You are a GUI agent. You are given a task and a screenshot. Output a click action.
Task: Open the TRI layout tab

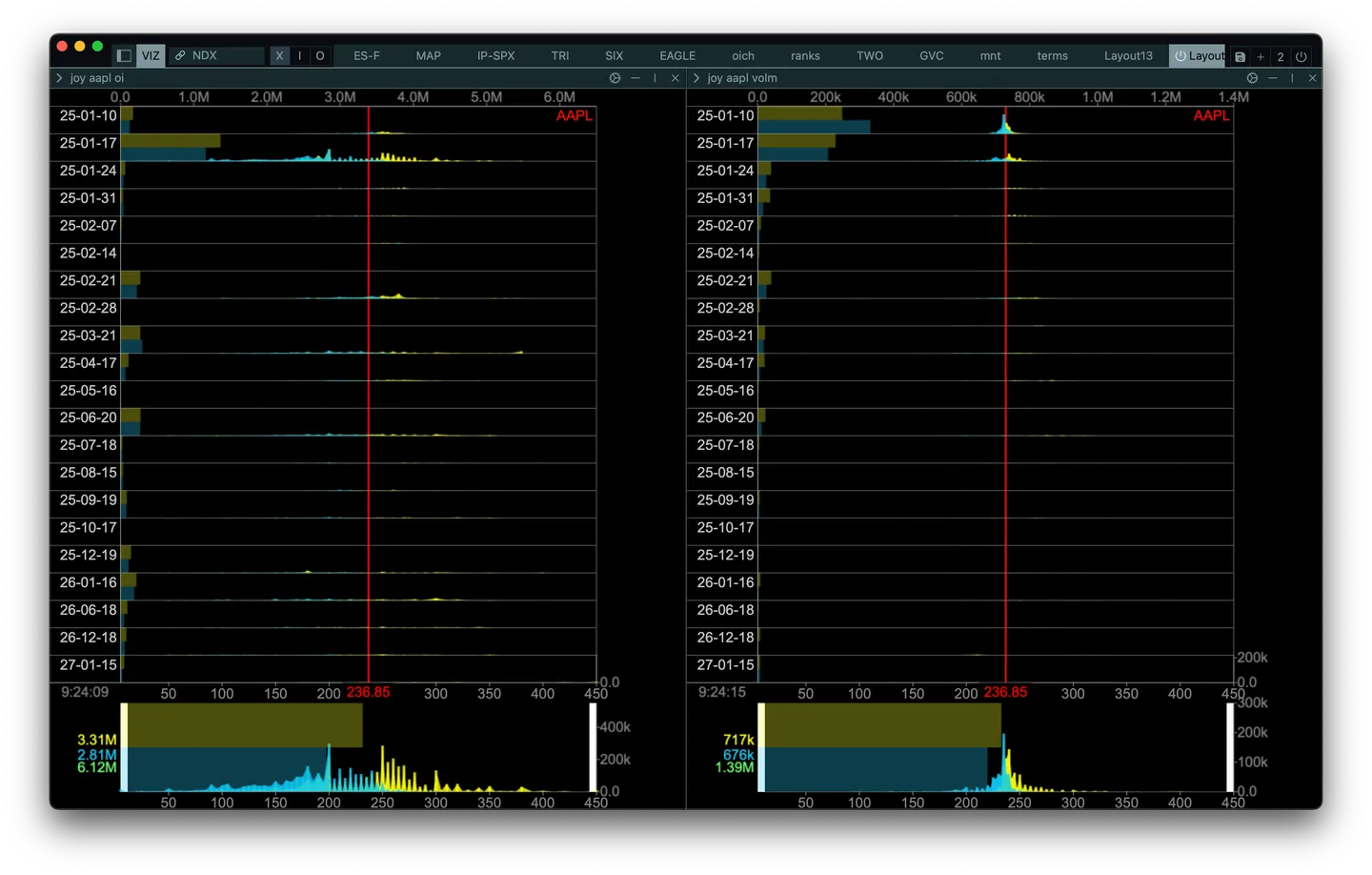560,56
